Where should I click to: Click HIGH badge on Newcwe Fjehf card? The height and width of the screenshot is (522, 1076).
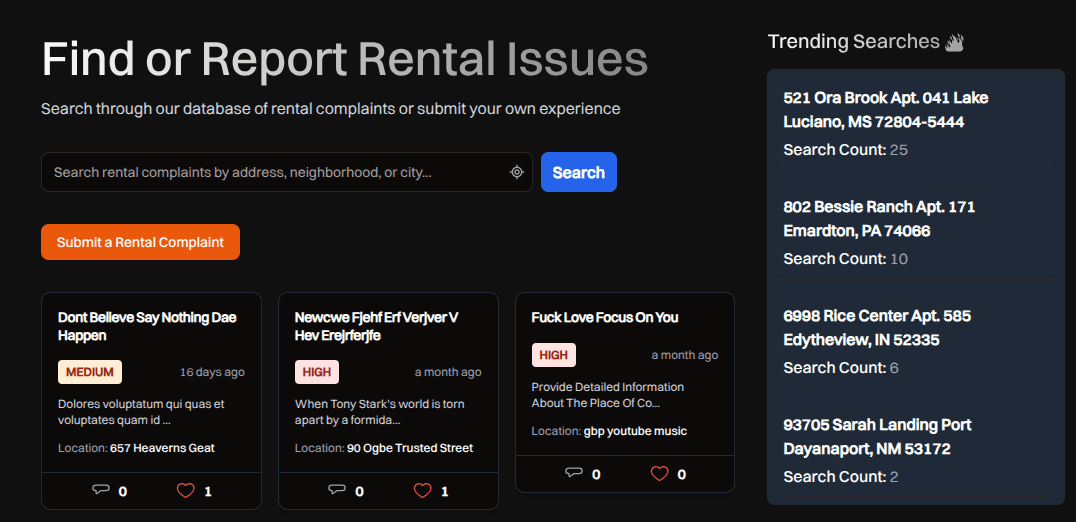316,372
